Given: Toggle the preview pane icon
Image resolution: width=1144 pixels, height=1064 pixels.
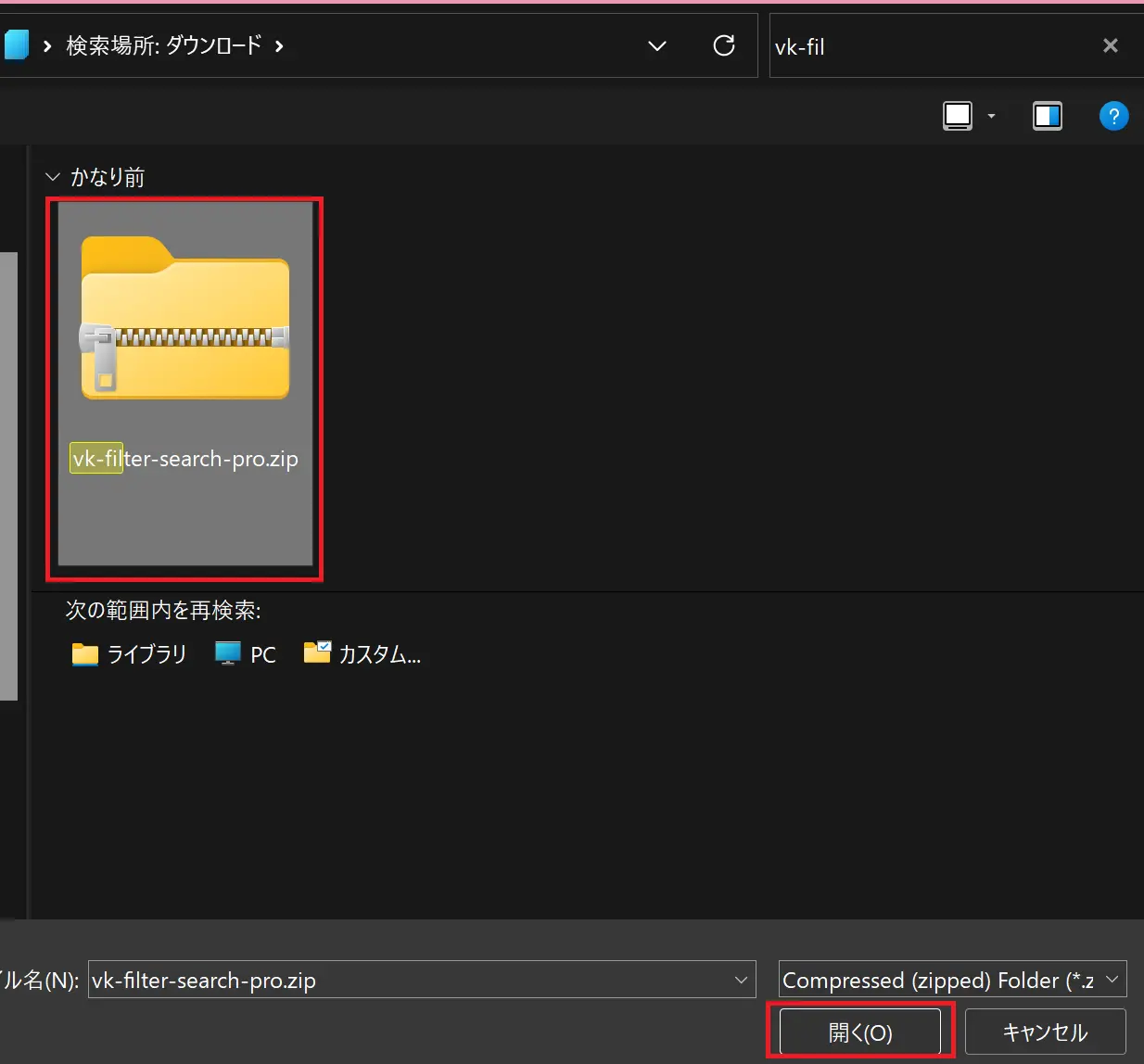Looking at the screenshot, I should pyautogui.click(x=1048, y=116).
